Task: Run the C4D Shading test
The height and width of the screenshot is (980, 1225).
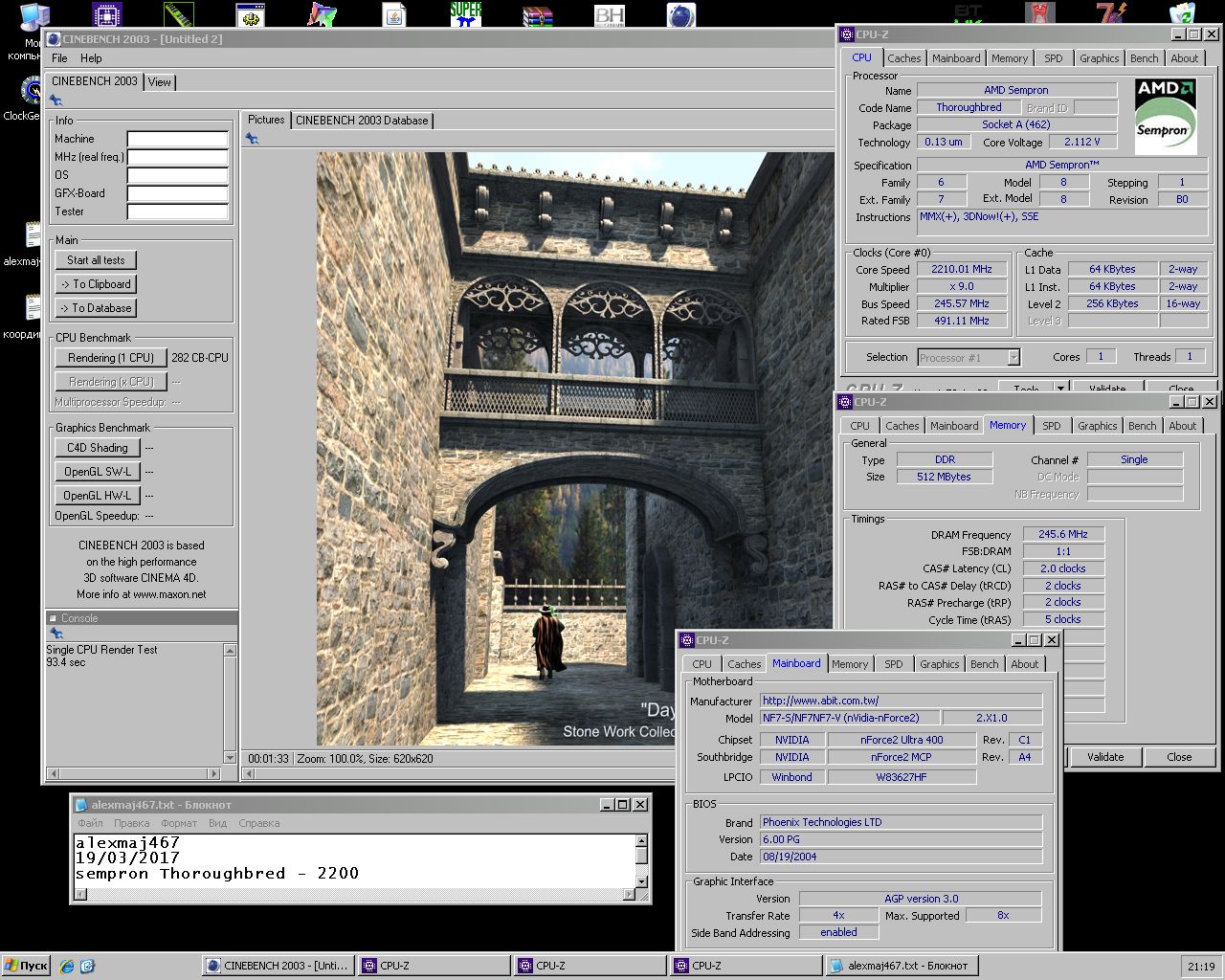Action: pyautogui.click(x=98, y=448)
